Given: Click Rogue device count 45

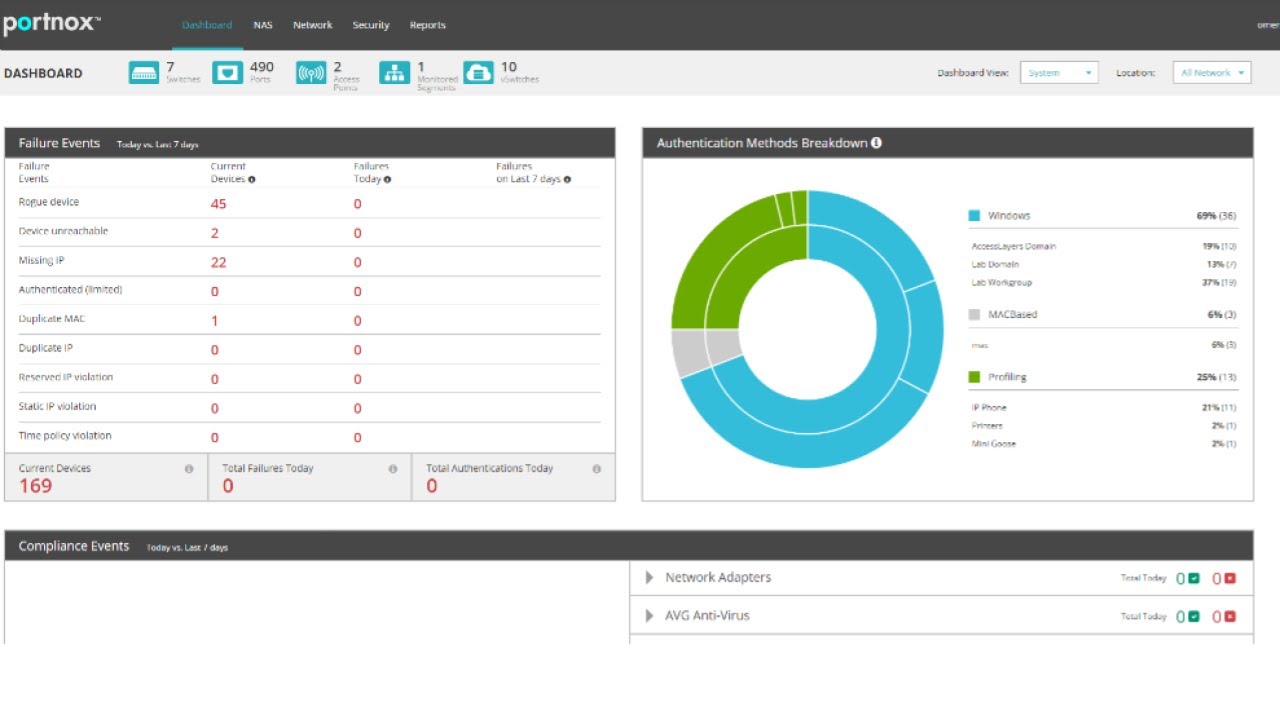Looking at the screenshot, I should tap(218, 204).
